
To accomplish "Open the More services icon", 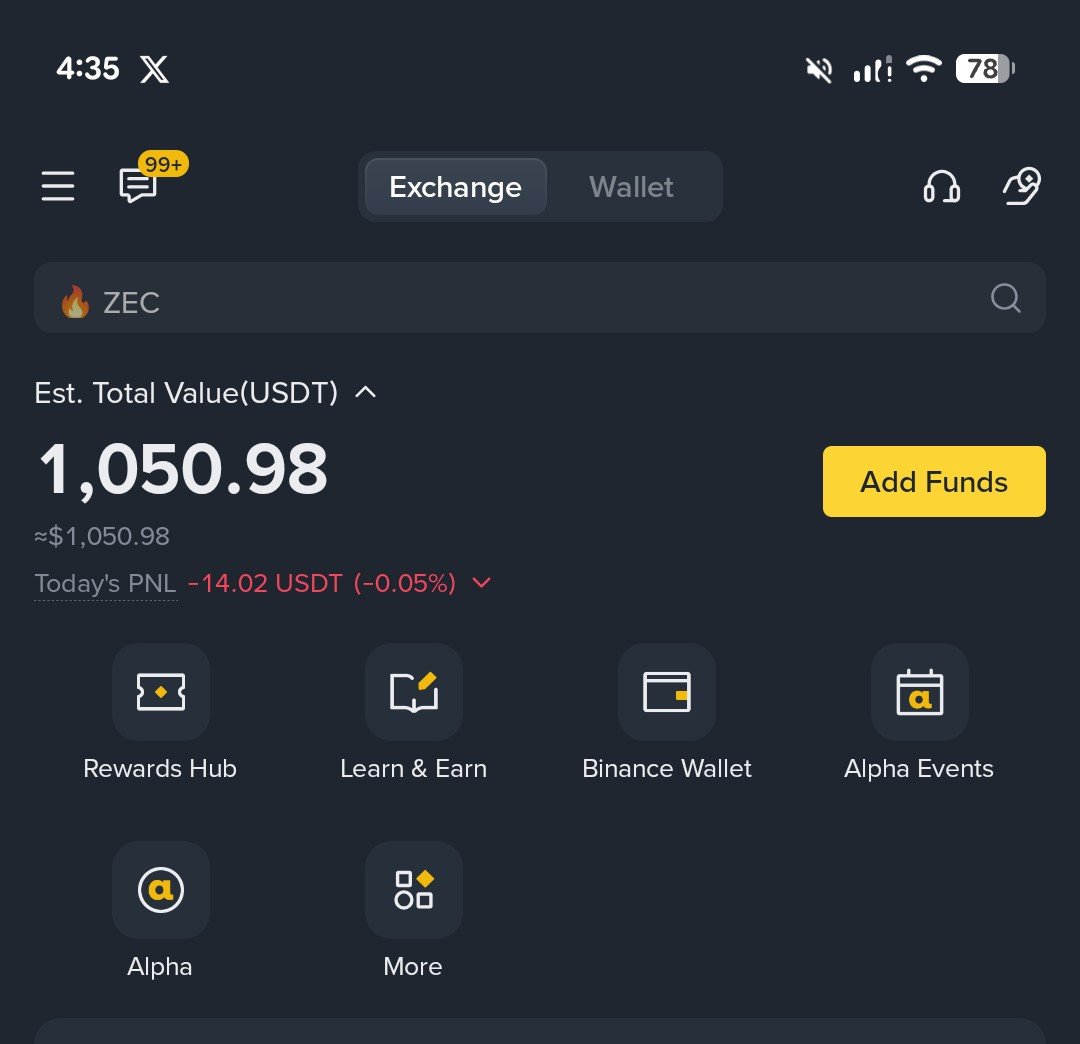I will click(x=414, y=890).
